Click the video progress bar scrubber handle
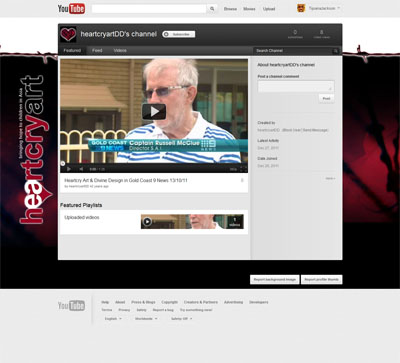 [x=63, y=163]
